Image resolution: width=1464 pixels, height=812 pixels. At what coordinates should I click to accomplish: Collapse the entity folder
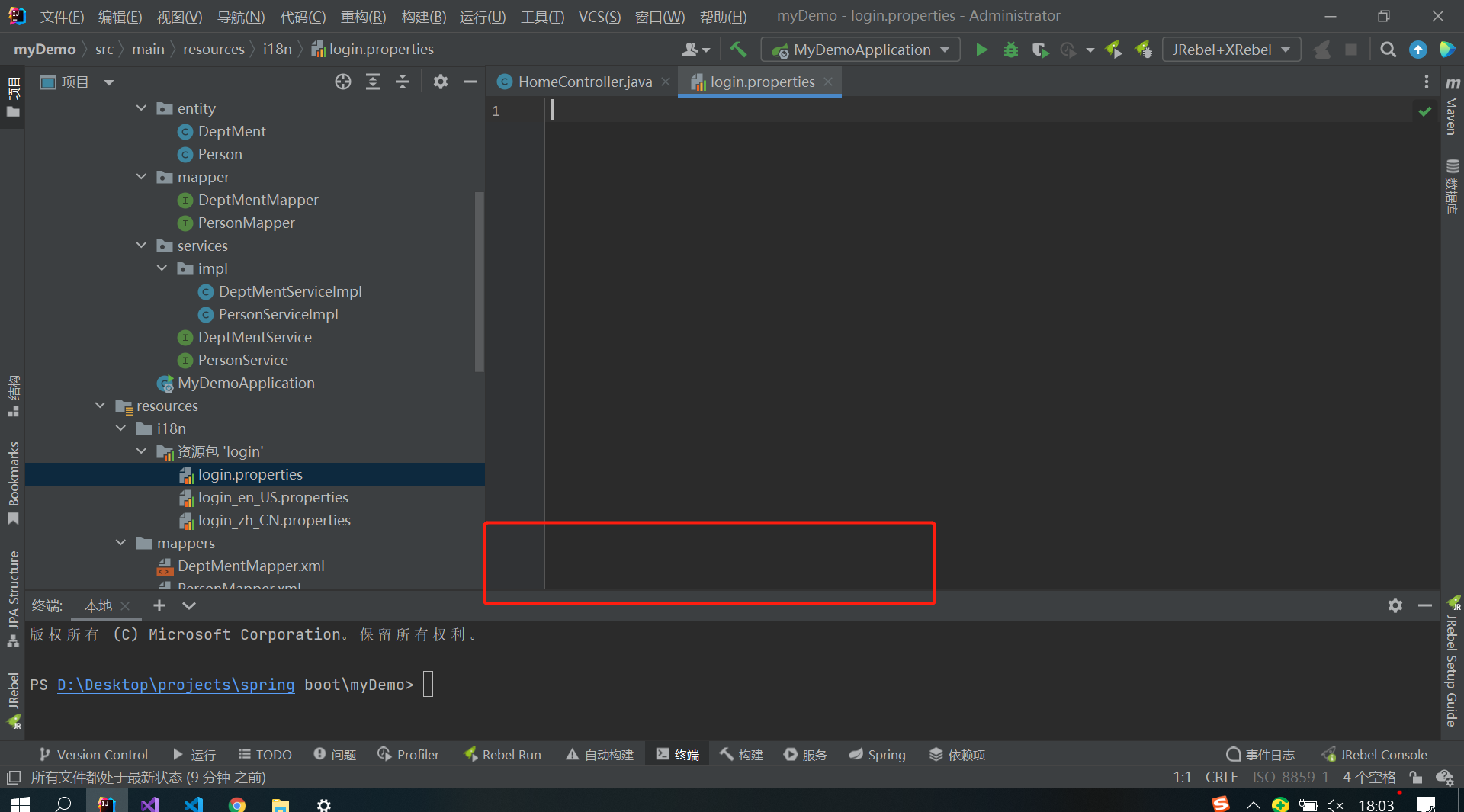pyautogui.click(x=141, y=108)
